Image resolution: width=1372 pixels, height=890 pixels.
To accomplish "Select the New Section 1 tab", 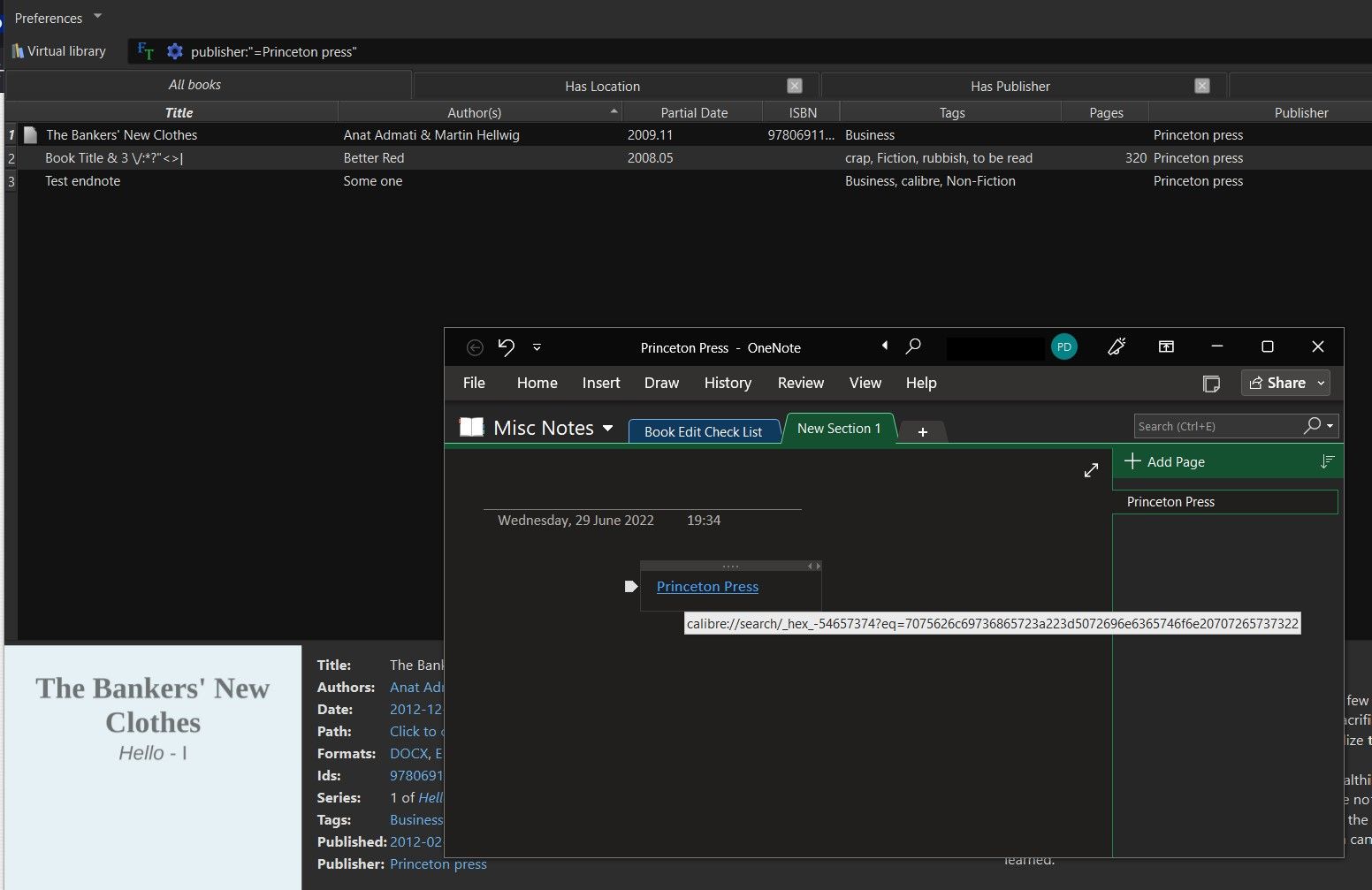I will click(x=839, y=429).
